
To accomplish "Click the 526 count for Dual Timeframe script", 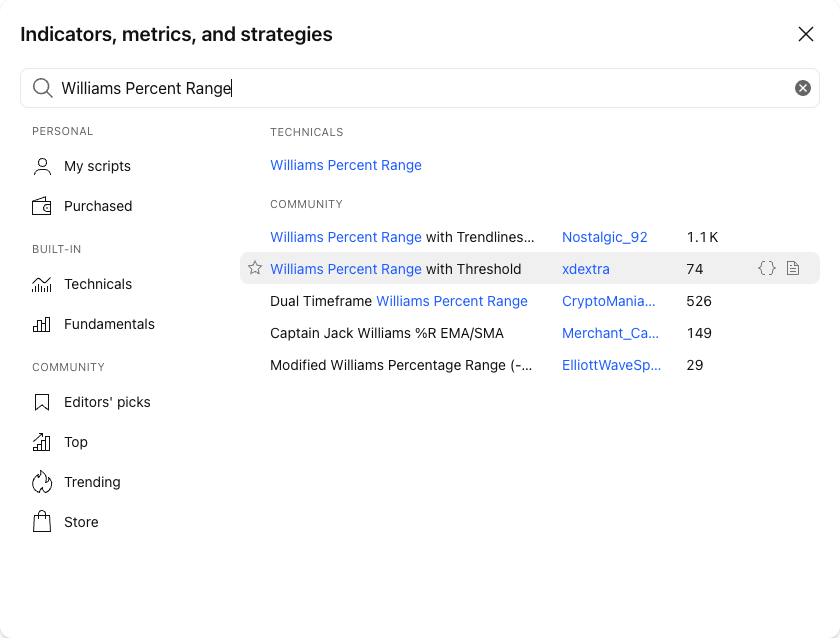I will [699, 301].
